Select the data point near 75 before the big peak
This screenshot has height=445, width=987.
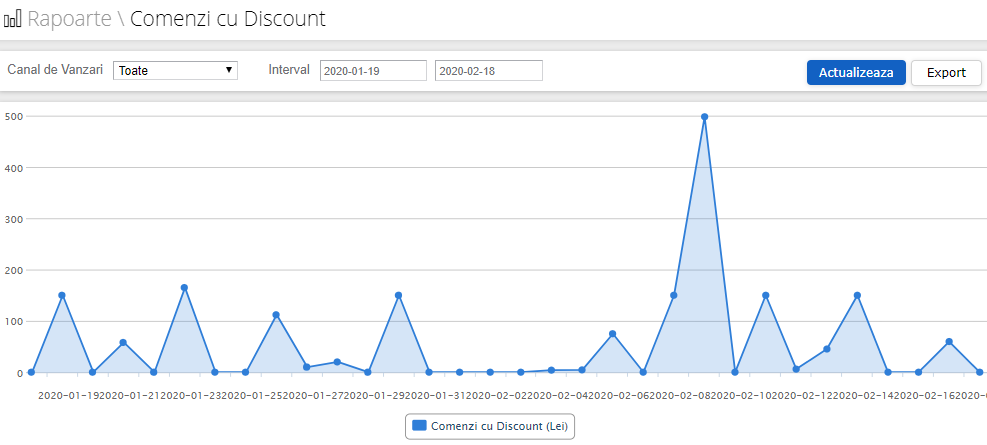click(612, 334)
